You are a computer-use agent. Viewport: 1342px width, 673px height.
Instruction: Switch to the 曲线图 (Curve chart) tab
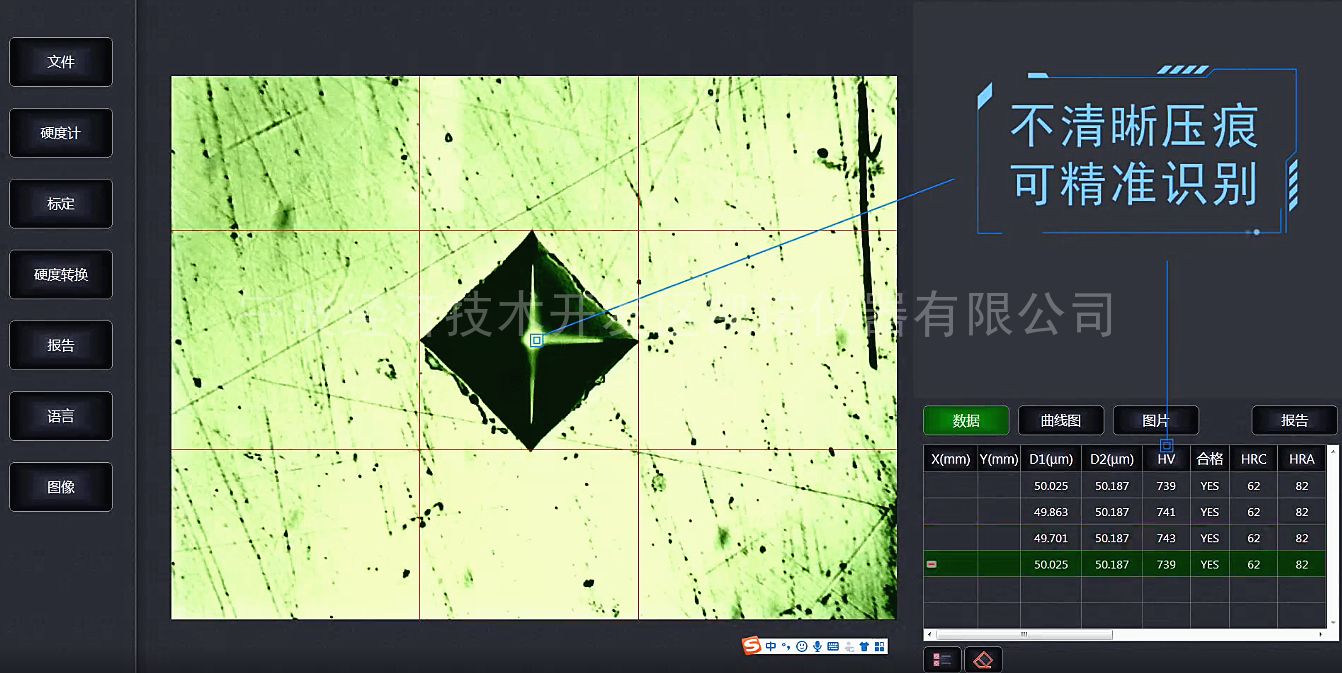pyautogui.click(x=1060, y=421)
